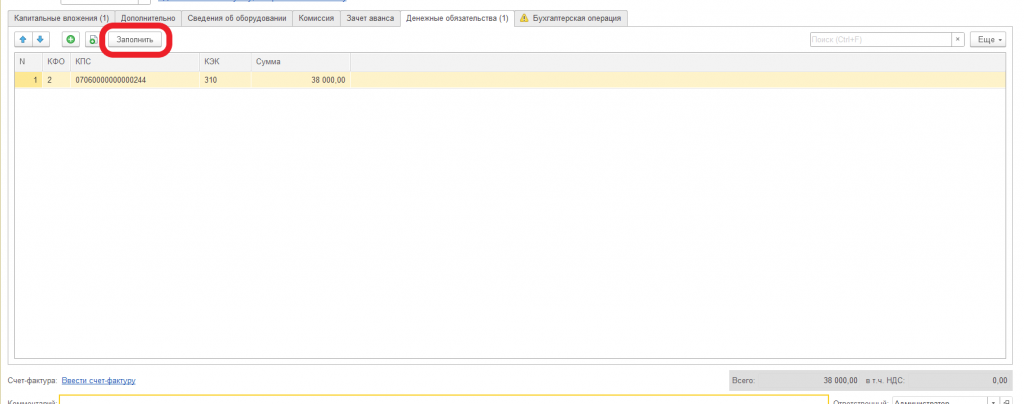Clear the search field with the x
Screen dimensions: 1024x404
pyautogui.click(x=958, y=40)
